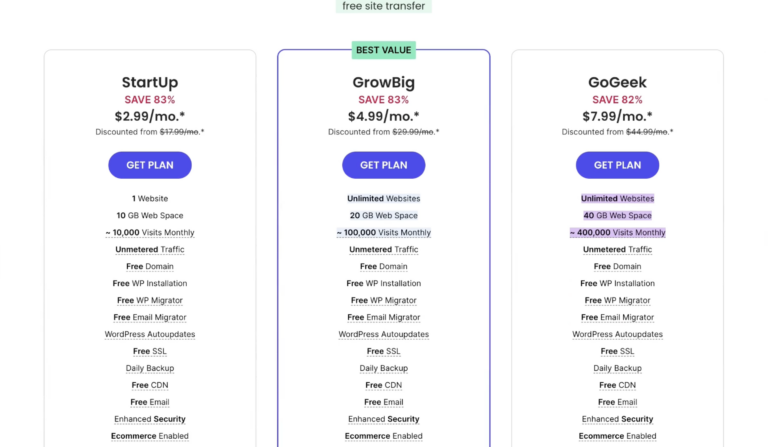
Task: Click the GoGeek plan heading
Action: click(617, 82)
